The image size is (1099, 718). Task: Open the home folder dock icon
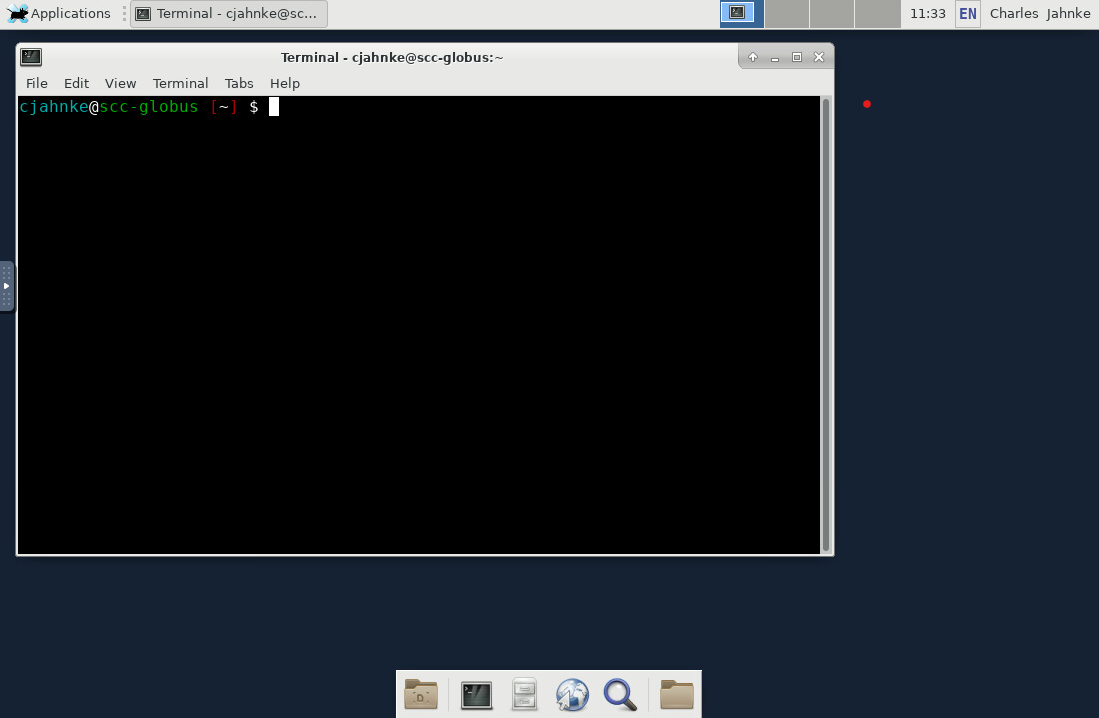click(x=421, y=694)
